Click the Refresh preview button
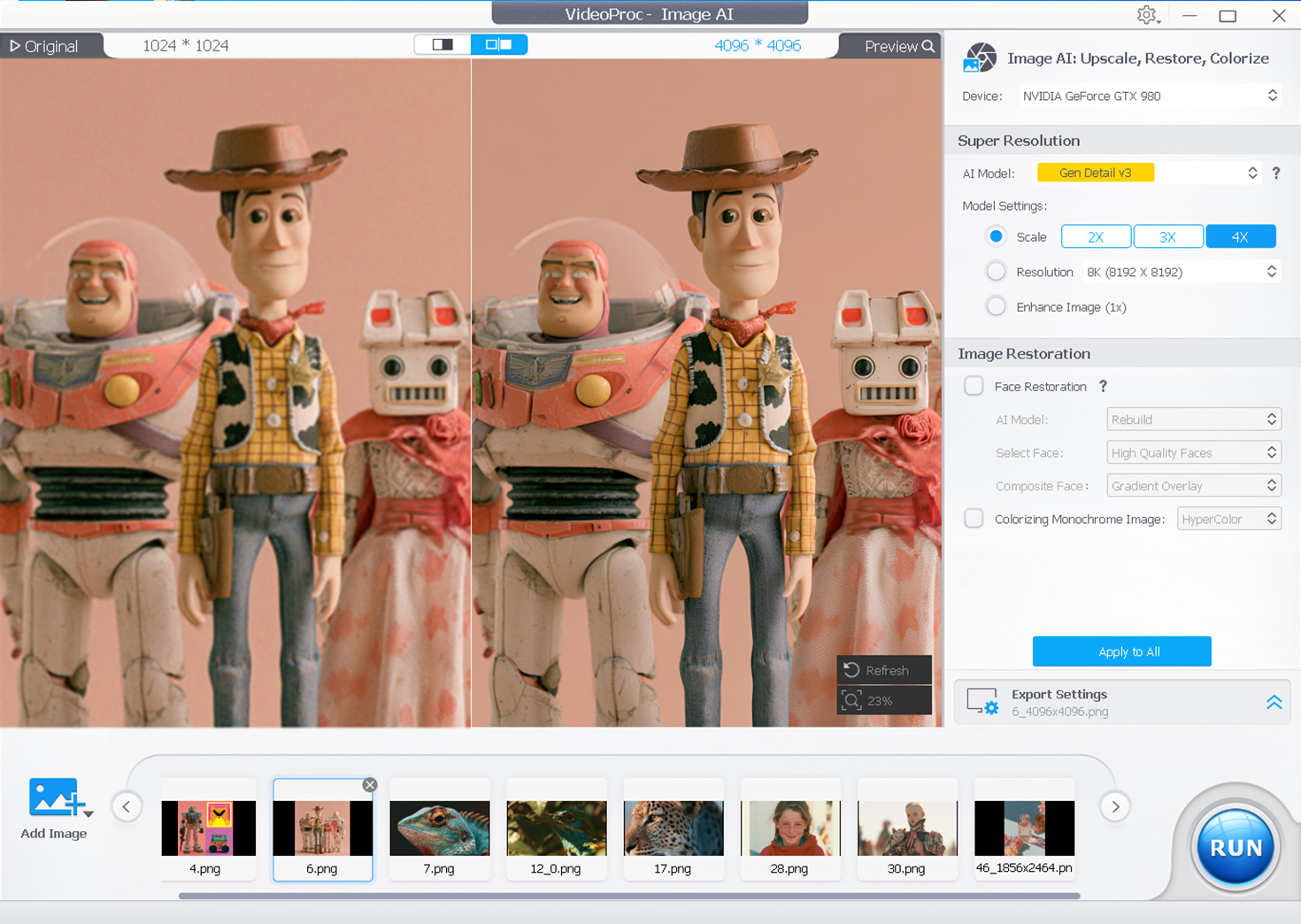1301x924 pixels. pyautogui.click(x=884, y=670)
